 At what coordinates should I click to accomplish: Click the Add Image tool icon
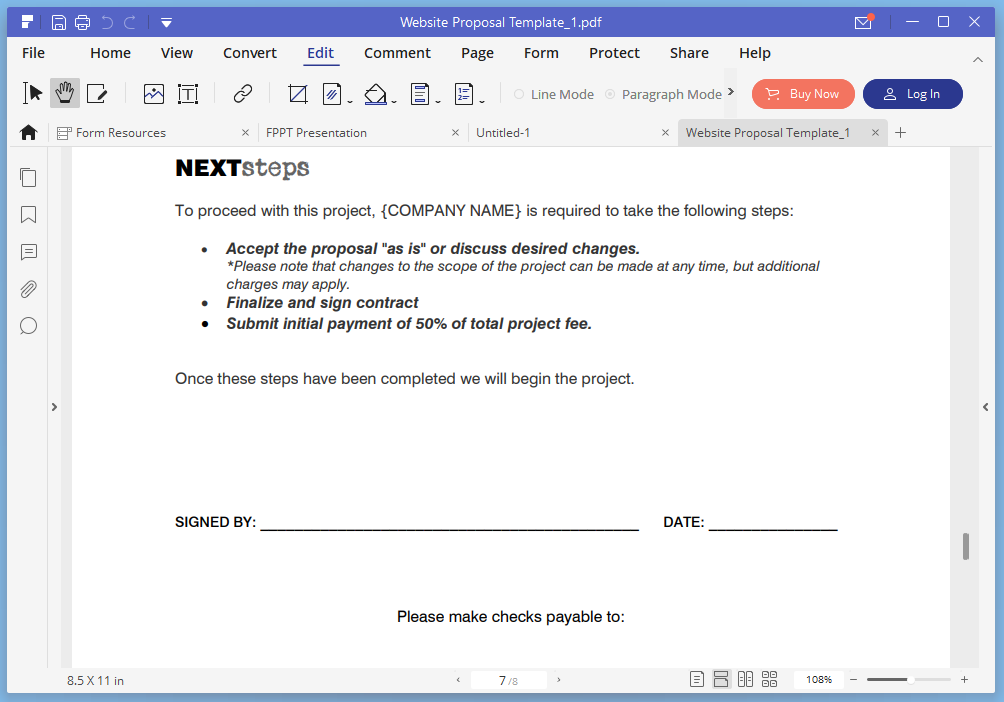coord(153,94)
